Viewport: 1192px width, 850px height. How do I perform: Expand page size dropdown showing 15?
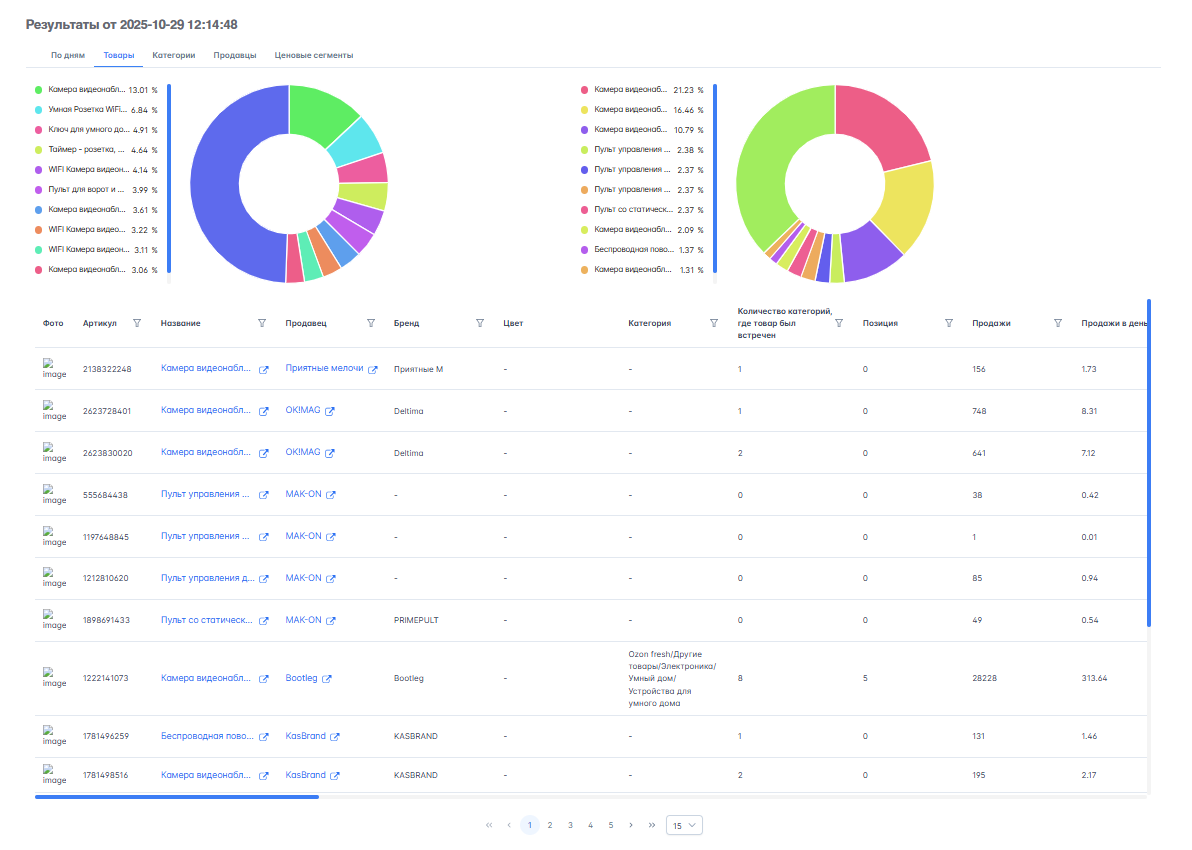(x=684, y=825)
